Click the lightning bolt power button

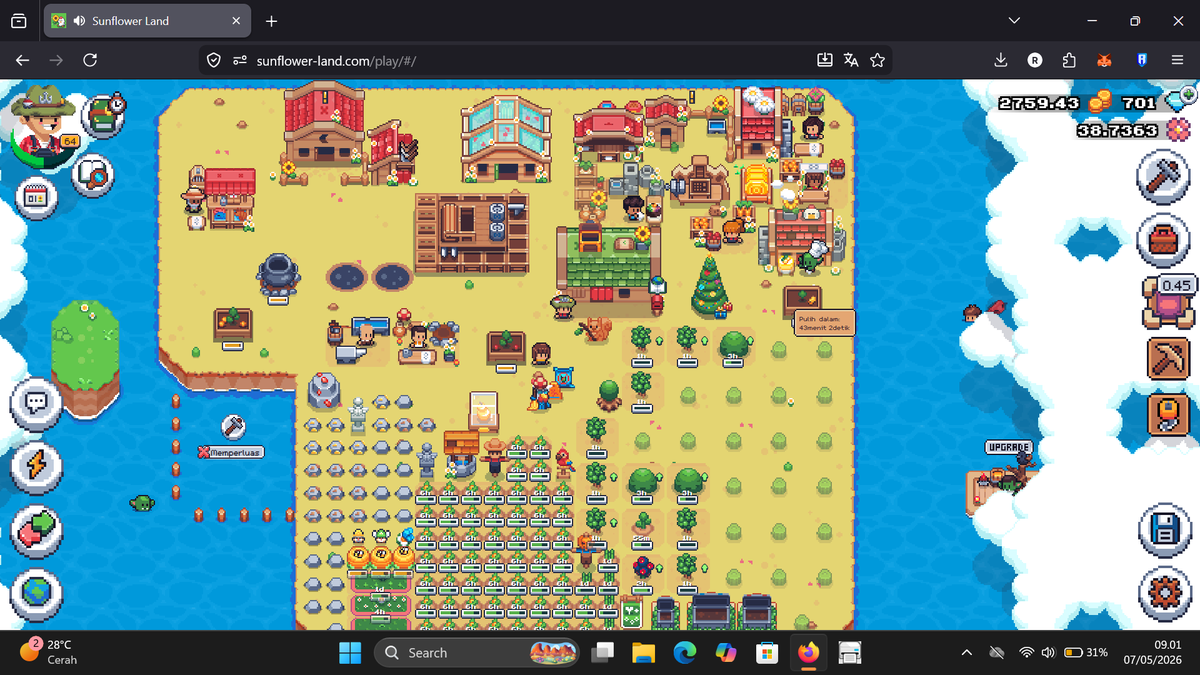(x=37, y=466)
